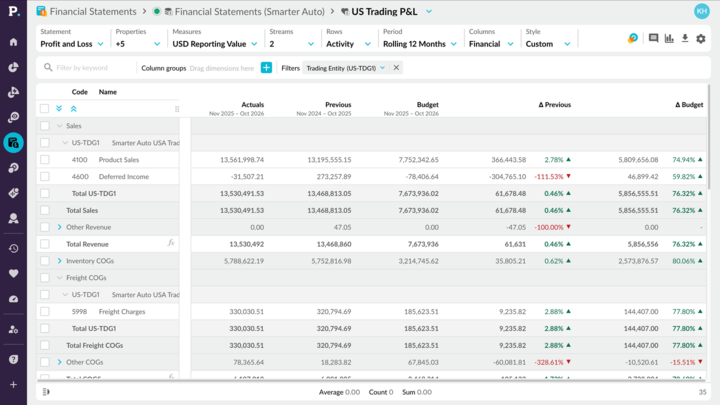Open the speedometer gauge sidebar icon

pos(13,299)
